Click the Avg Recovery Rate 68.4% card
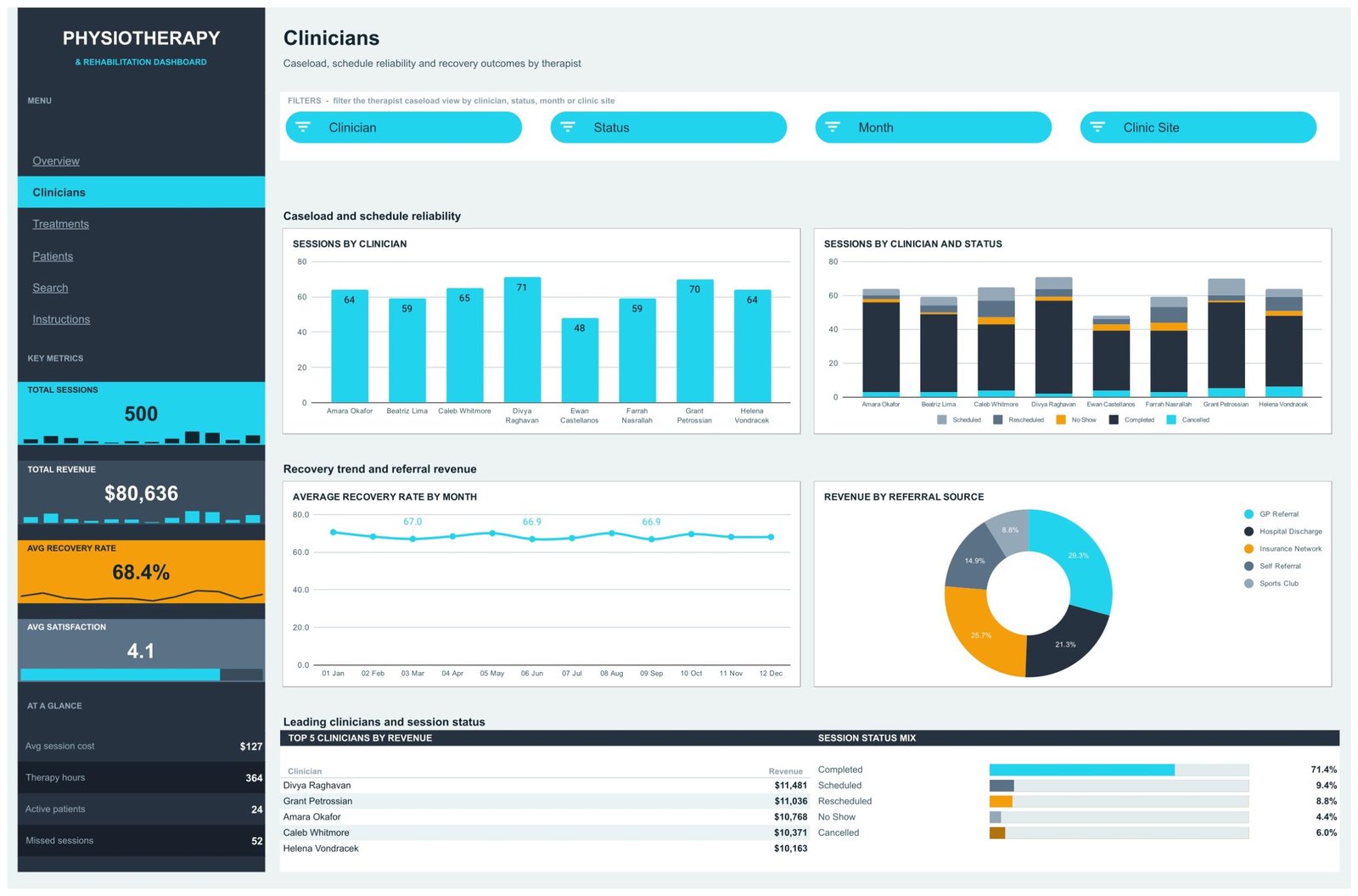The width and height of the screenshot is (1358, 896). (141, 572)
